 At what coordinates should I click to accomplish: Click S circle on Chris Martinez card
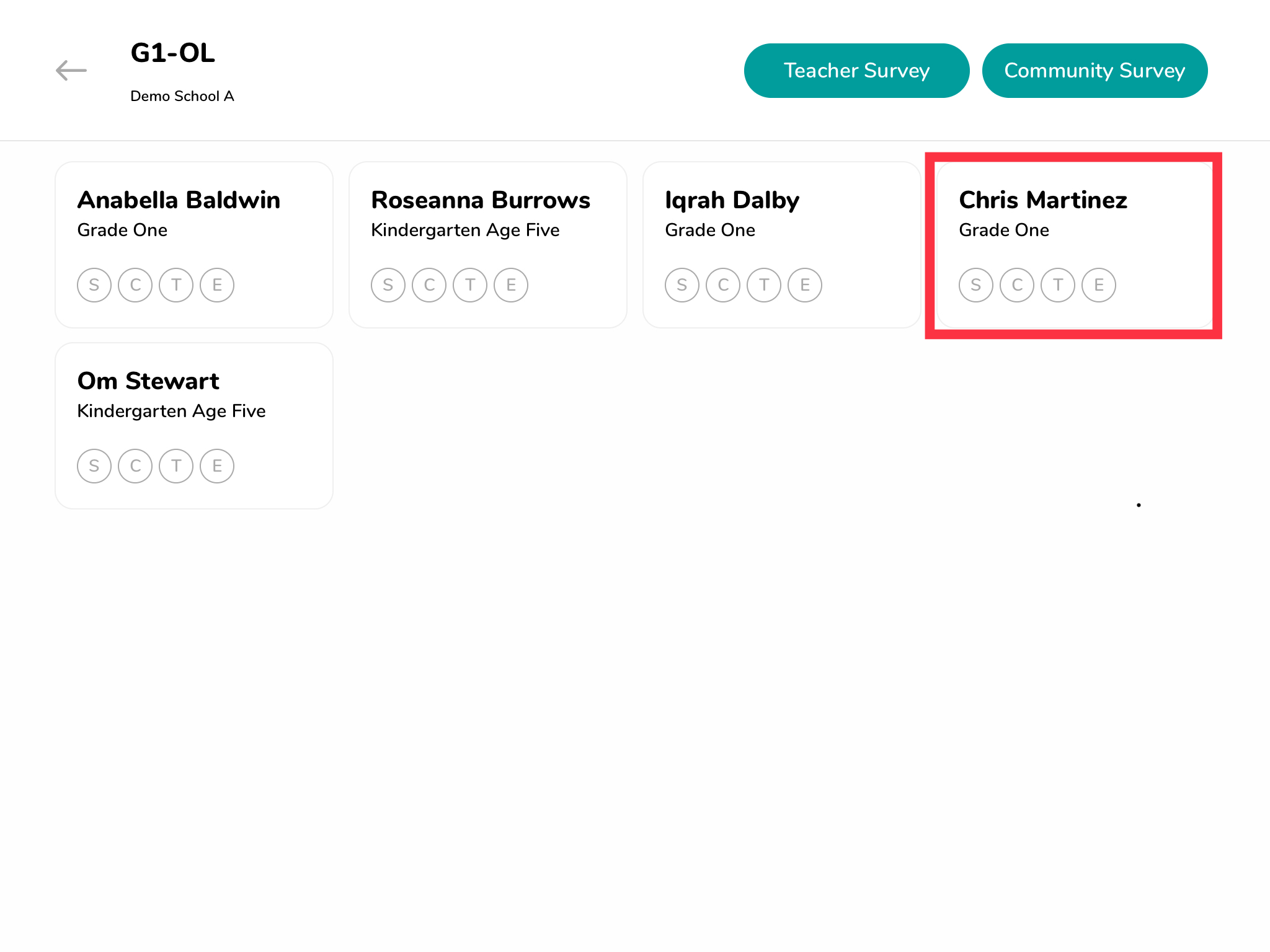[x=976, y=285]
